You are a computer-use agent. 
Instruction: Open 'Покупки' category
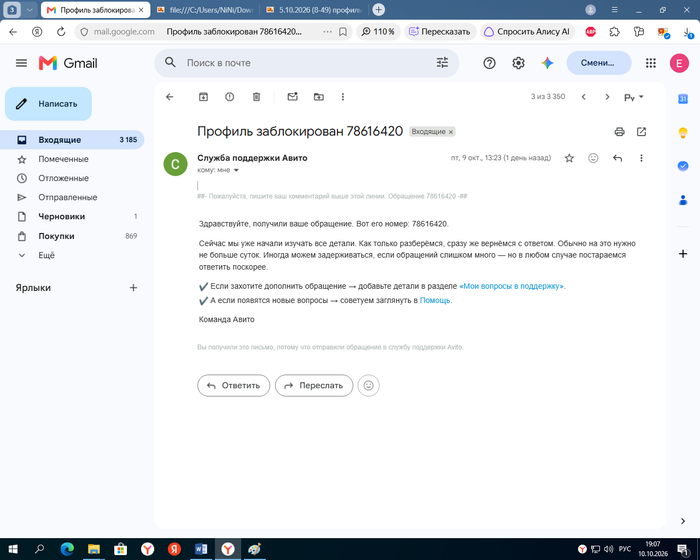click(x=72, y=236)
